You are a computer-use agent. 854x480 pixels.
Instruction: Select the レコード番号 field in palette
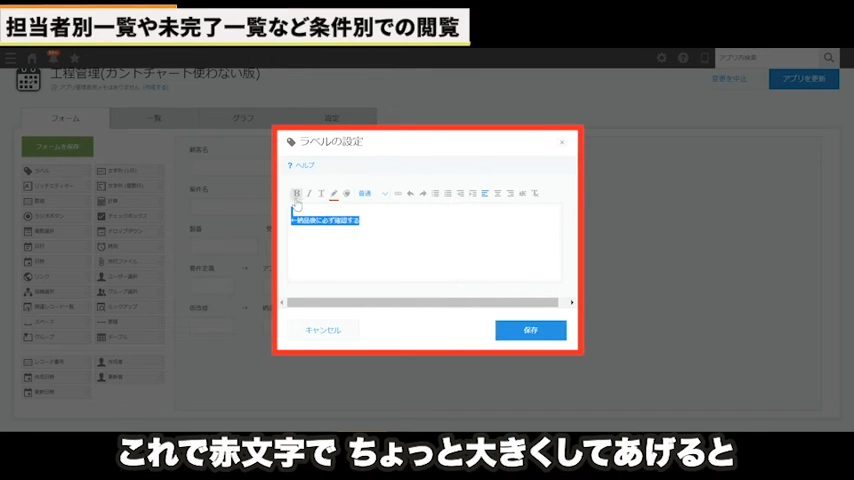56,362
